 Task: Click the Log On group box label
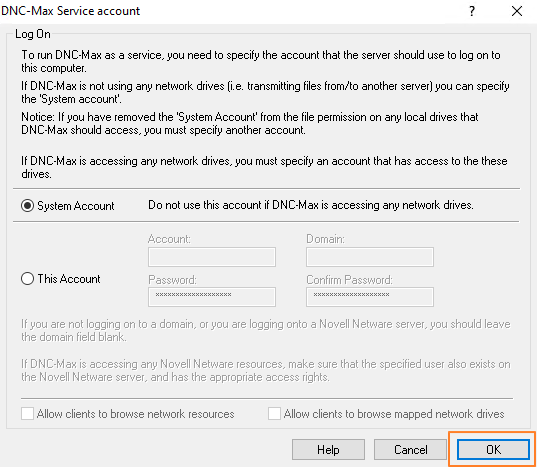(33, 34)
